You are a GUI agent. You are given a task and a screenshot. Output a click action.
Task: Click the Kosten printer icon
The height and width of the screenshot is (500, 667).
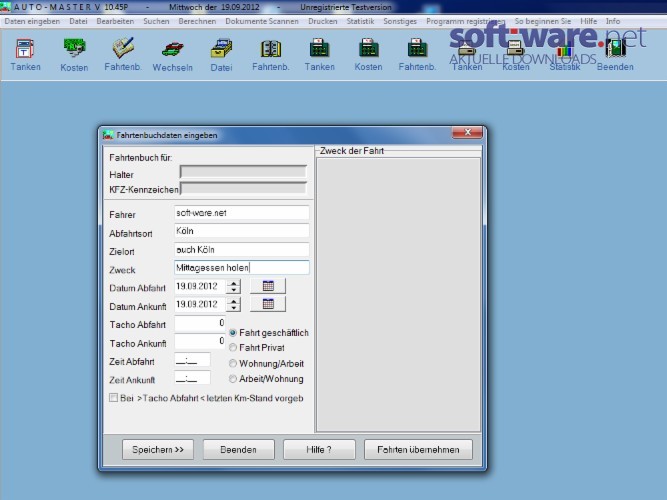point(516,48)
